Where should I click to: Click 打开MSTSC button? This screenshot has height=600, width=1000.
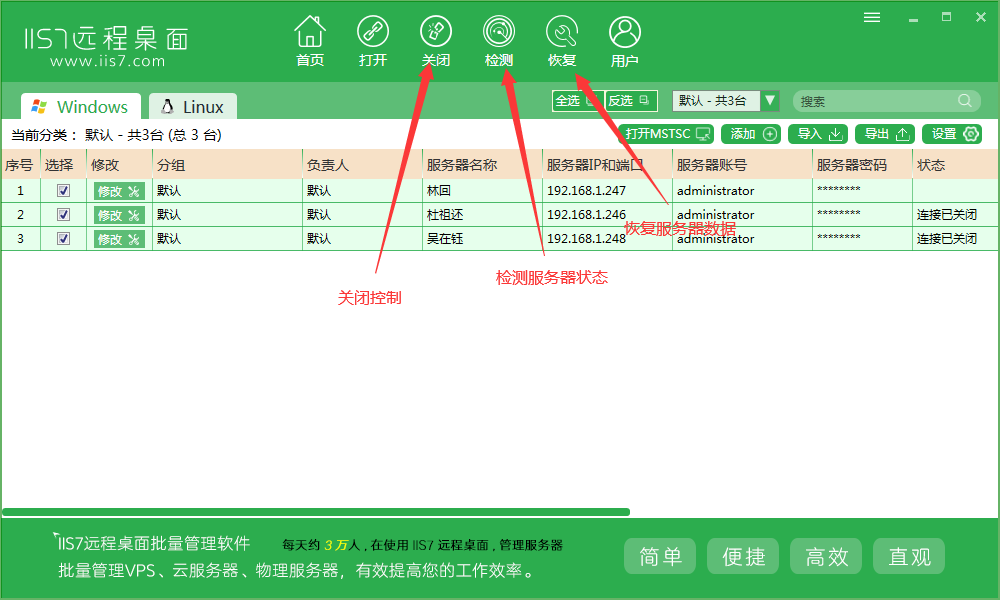[x=666, y=134]
